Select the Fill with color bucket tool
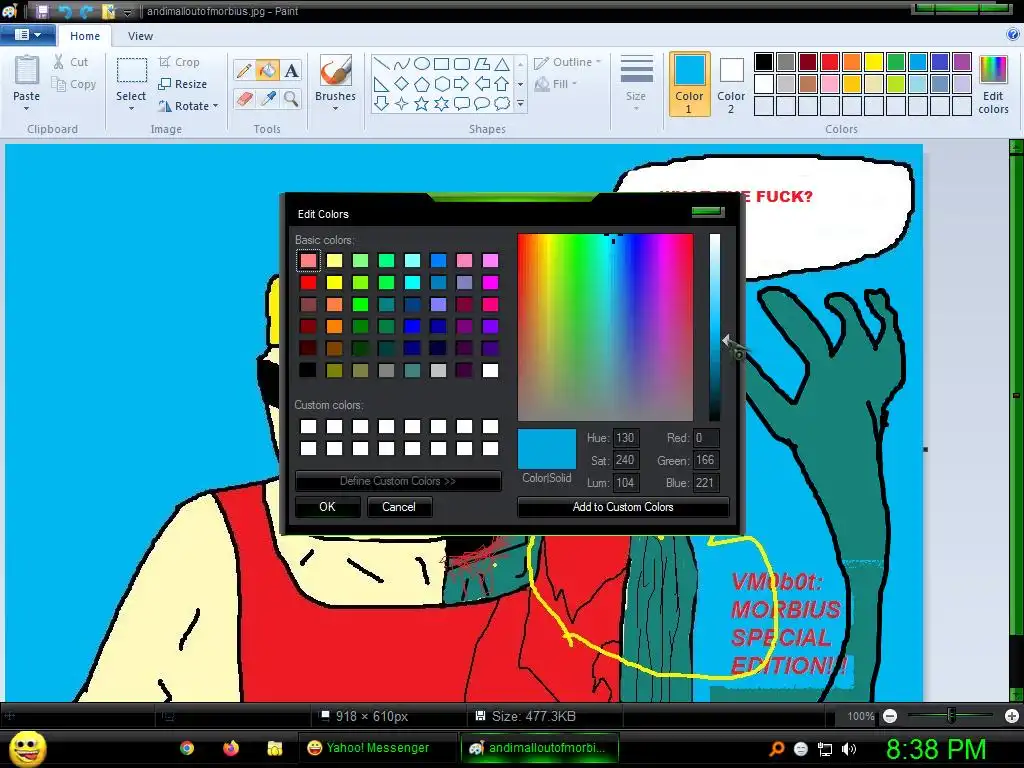This screenshot has height=768, width=1024. pyautogui.click(x=268, y=70)
